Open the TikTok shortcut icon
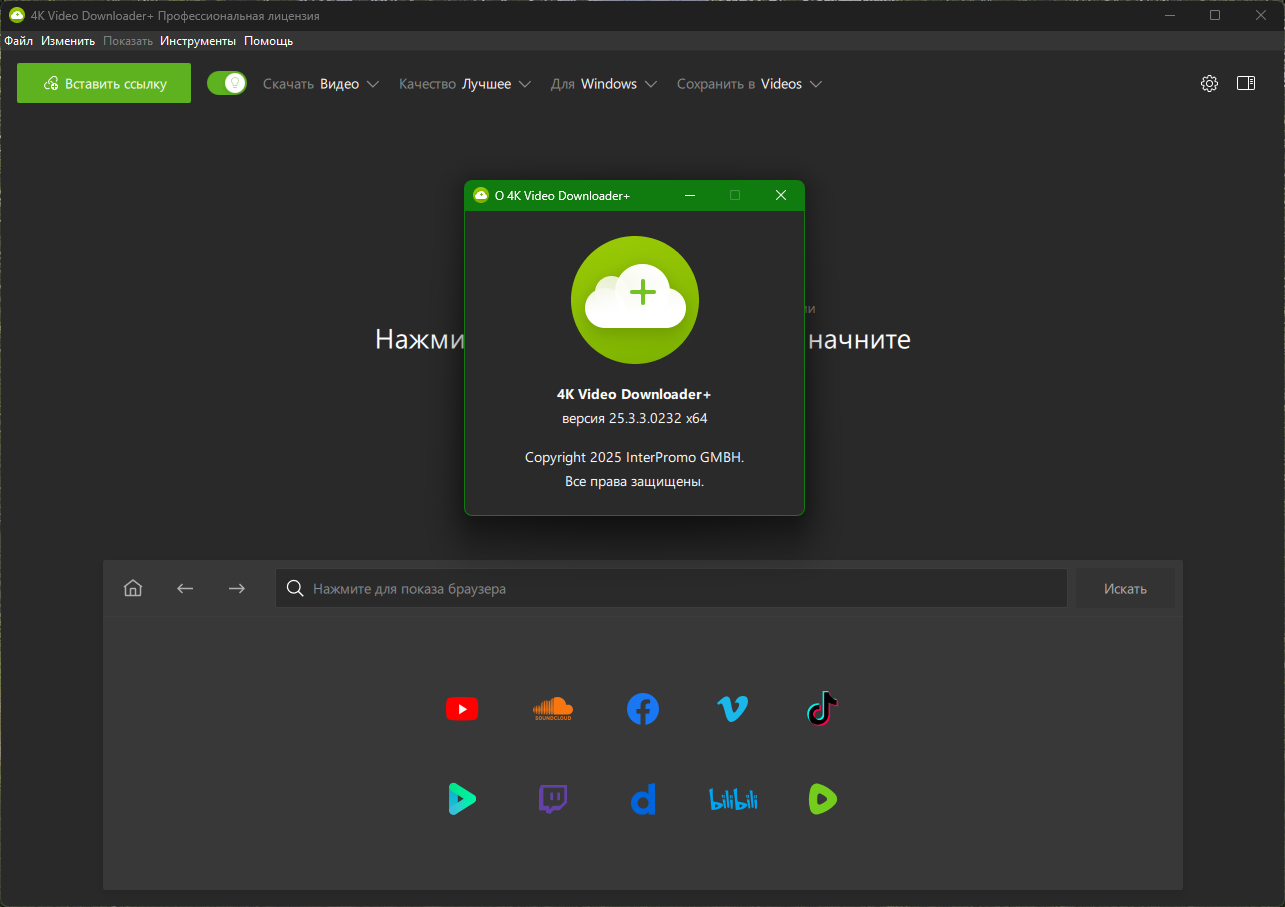Screen dimensions: 1285x907 [822, 709]
